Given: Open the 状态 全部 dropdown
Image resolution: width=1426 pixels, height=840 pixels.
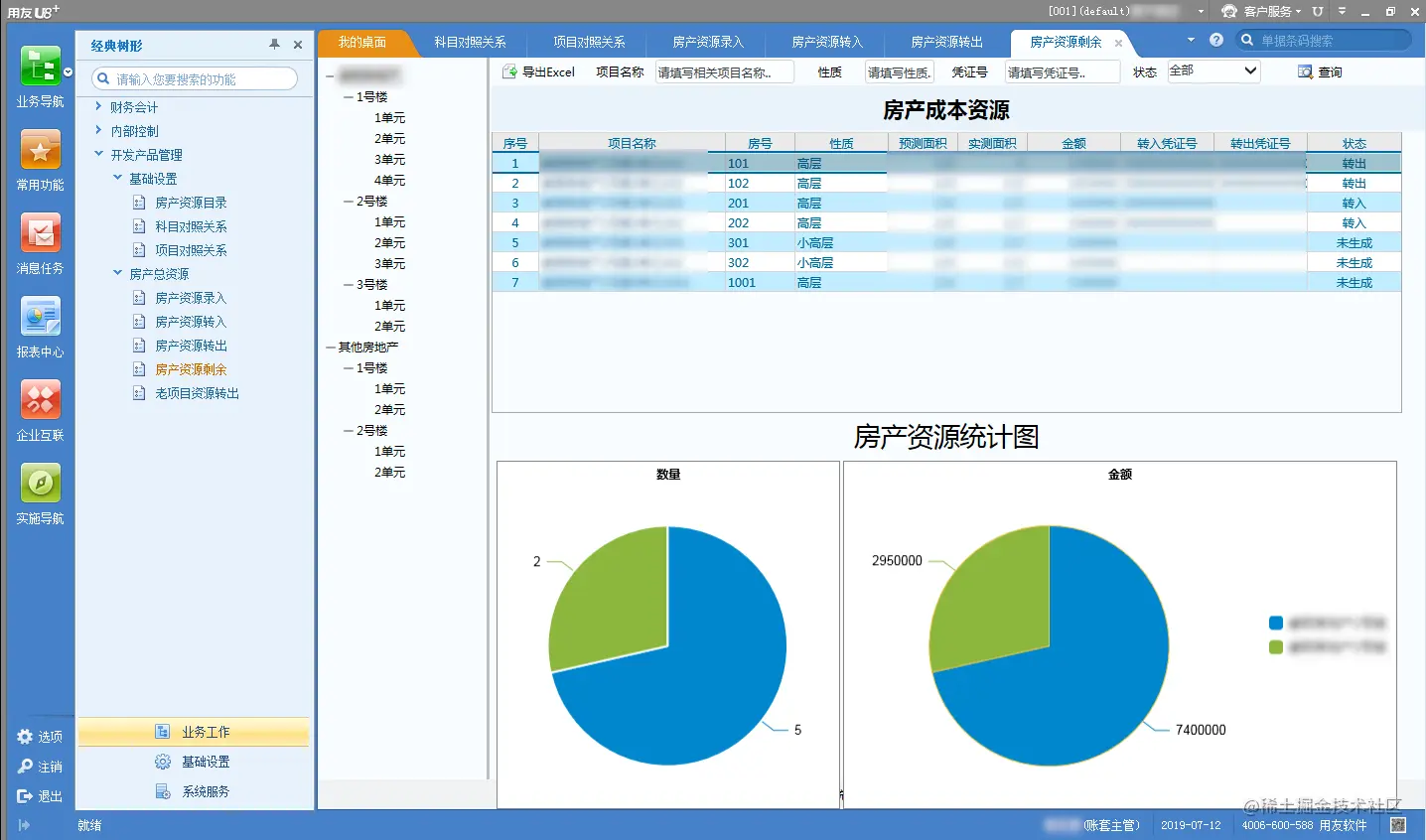Looking at the screenshot, I should [1214, 70].
